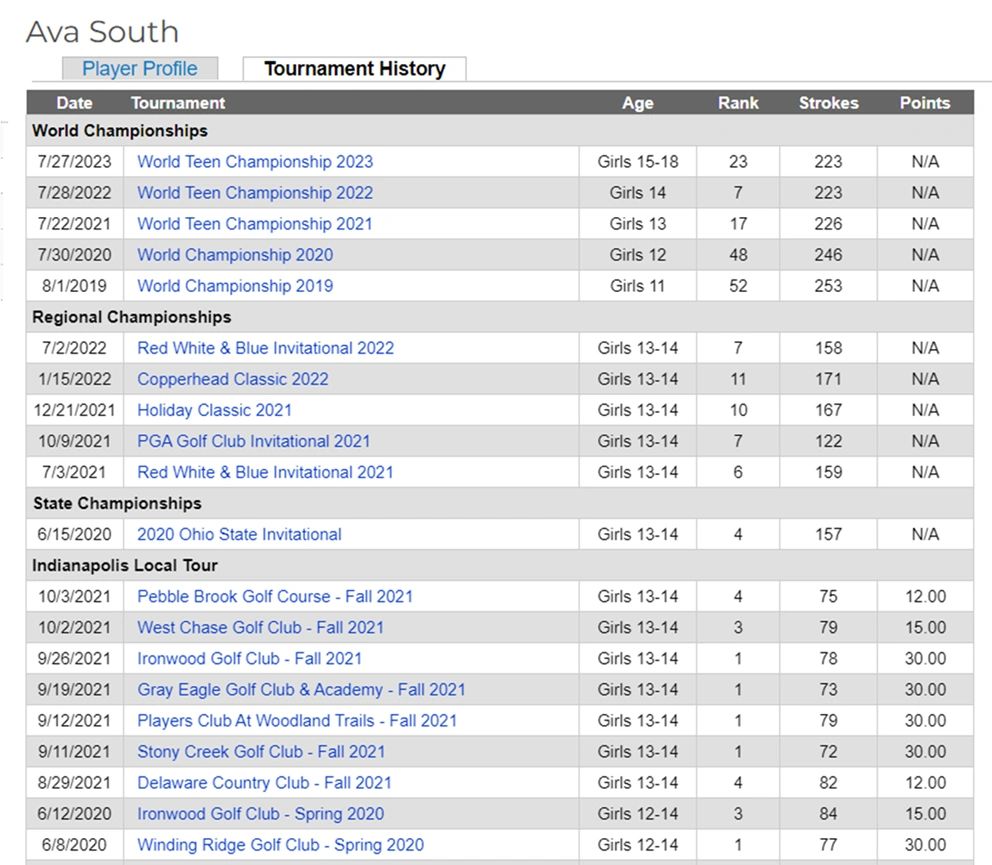Select the Tournament History tab
Image resolution: width=992 pixels, height=865 pixels.
[x=354, y=69]
